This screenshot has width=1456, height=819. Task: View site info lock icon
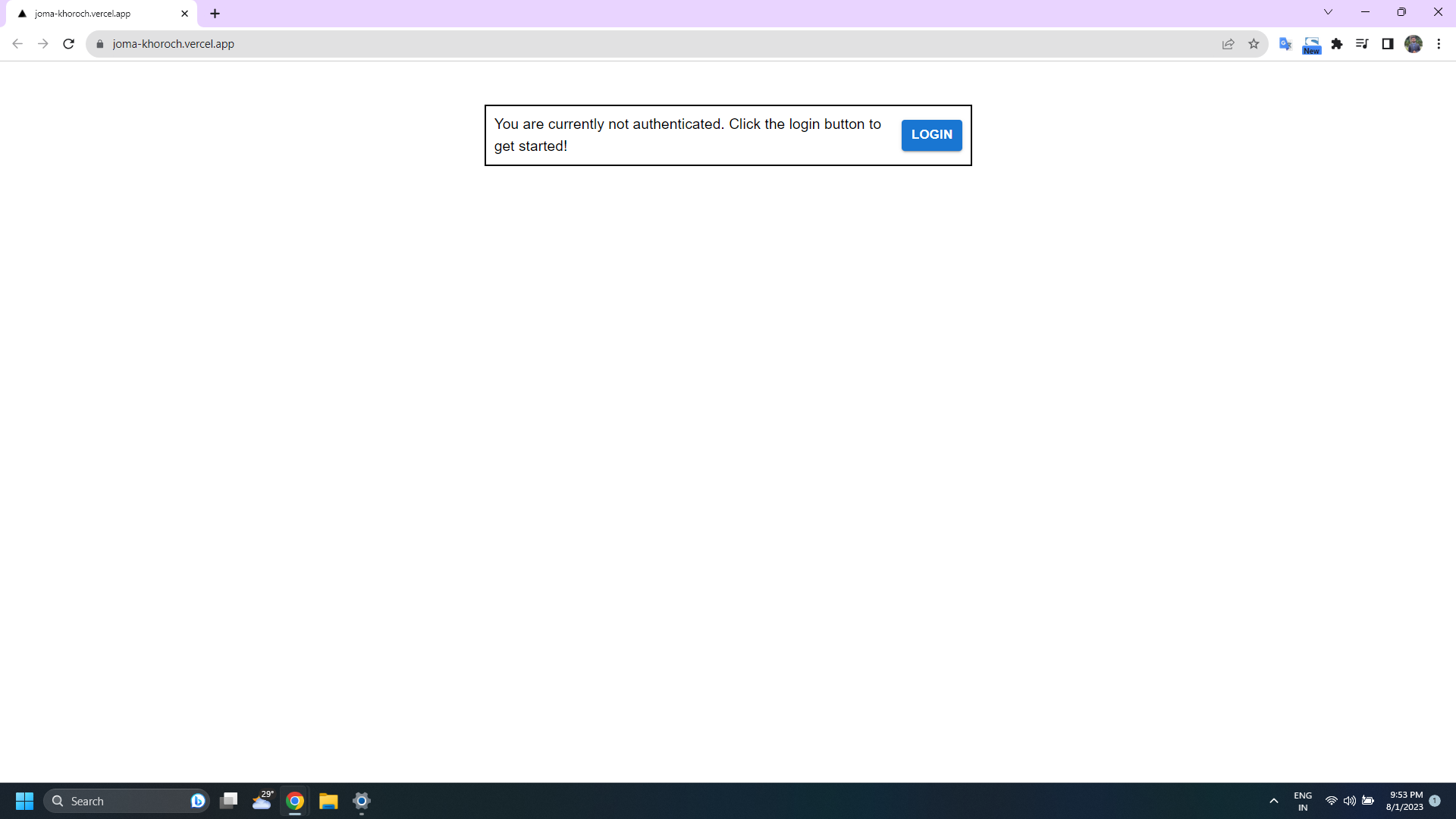pyautogui.click(x=99, y=44)
